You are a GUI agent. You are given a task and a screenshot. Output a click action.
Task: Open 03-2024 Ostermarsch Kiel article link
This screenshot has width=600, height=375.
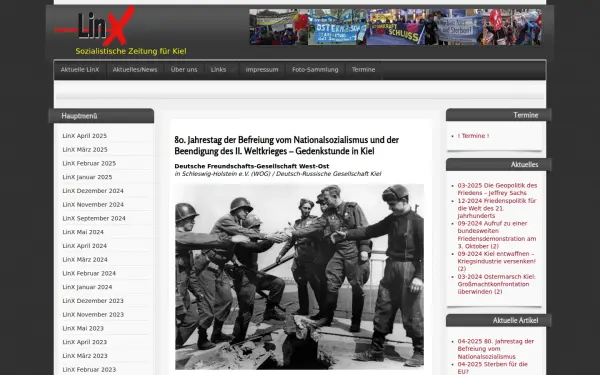point(497,284)
